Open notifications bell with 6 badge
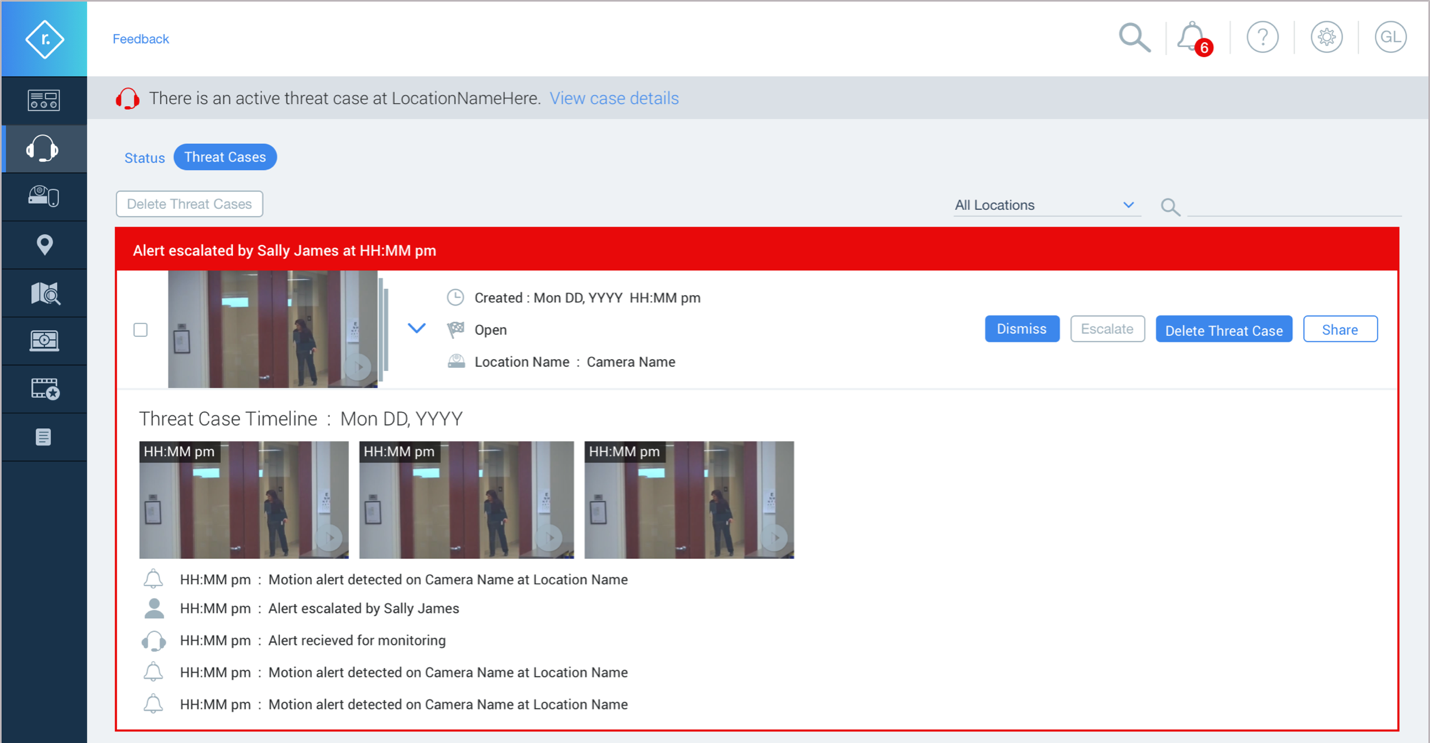 tap(1194, 38)
